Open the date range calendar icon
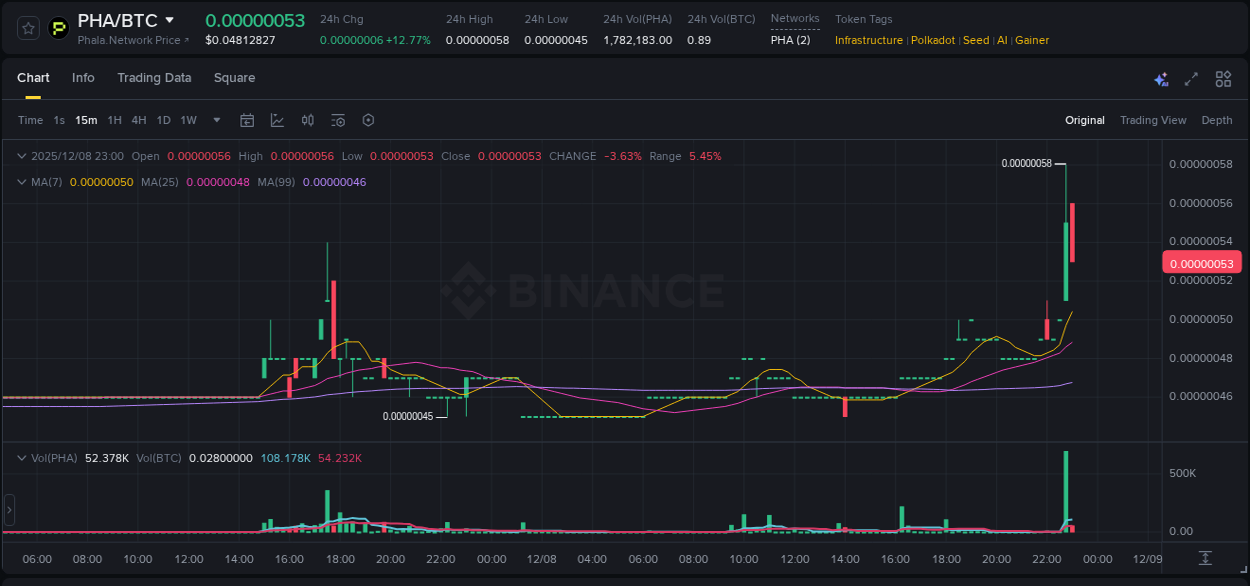This screenshot has height=586, width=1250. [x=247, y=120]
